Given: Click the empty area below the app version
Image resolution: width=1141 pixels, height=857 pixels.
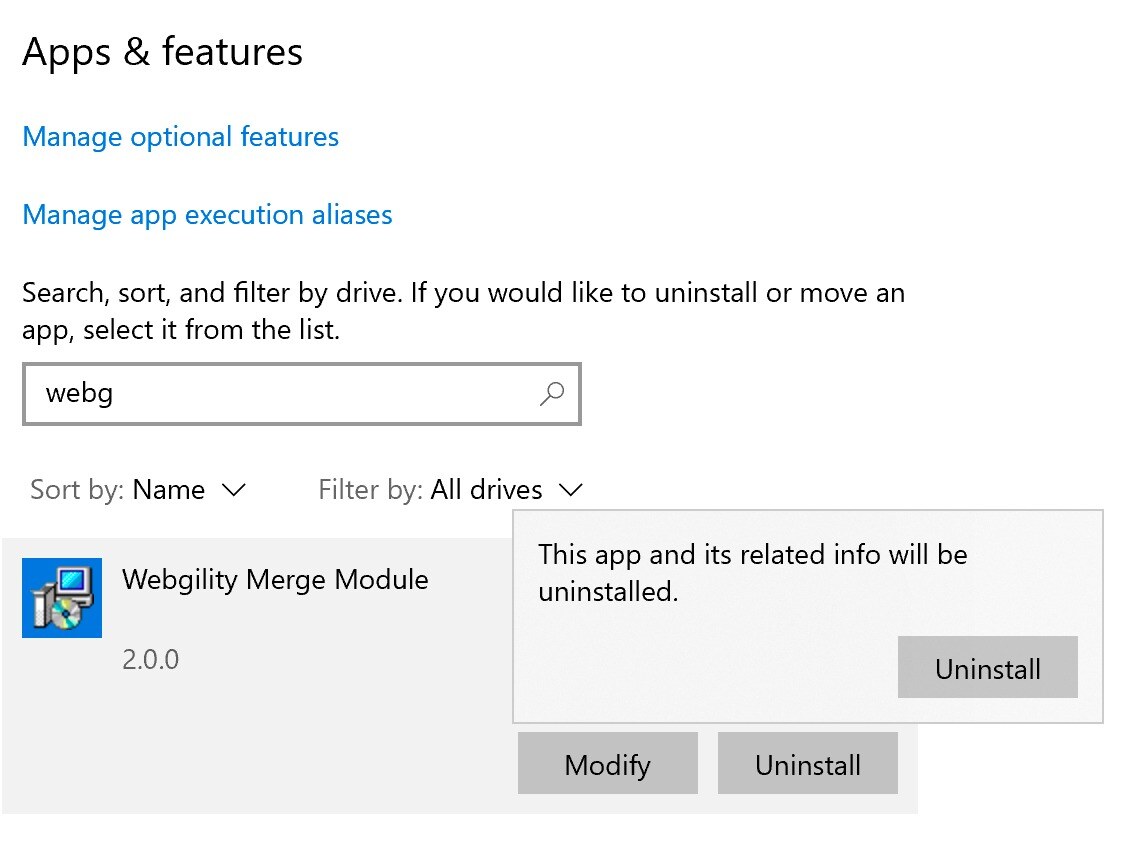Looking at the screenshot, I should pyautogui.click(x=255, y=749).
